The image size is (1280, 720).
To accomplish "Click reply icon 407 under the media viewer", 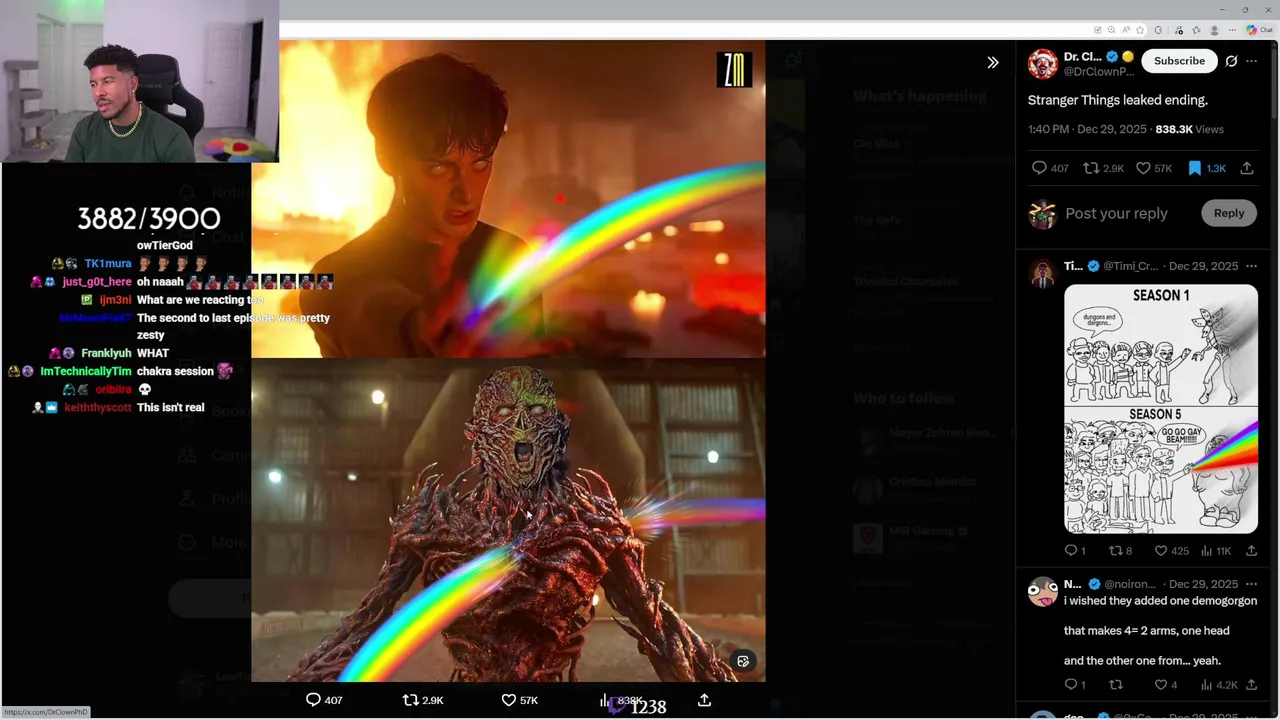I will (x=323, y=700).
